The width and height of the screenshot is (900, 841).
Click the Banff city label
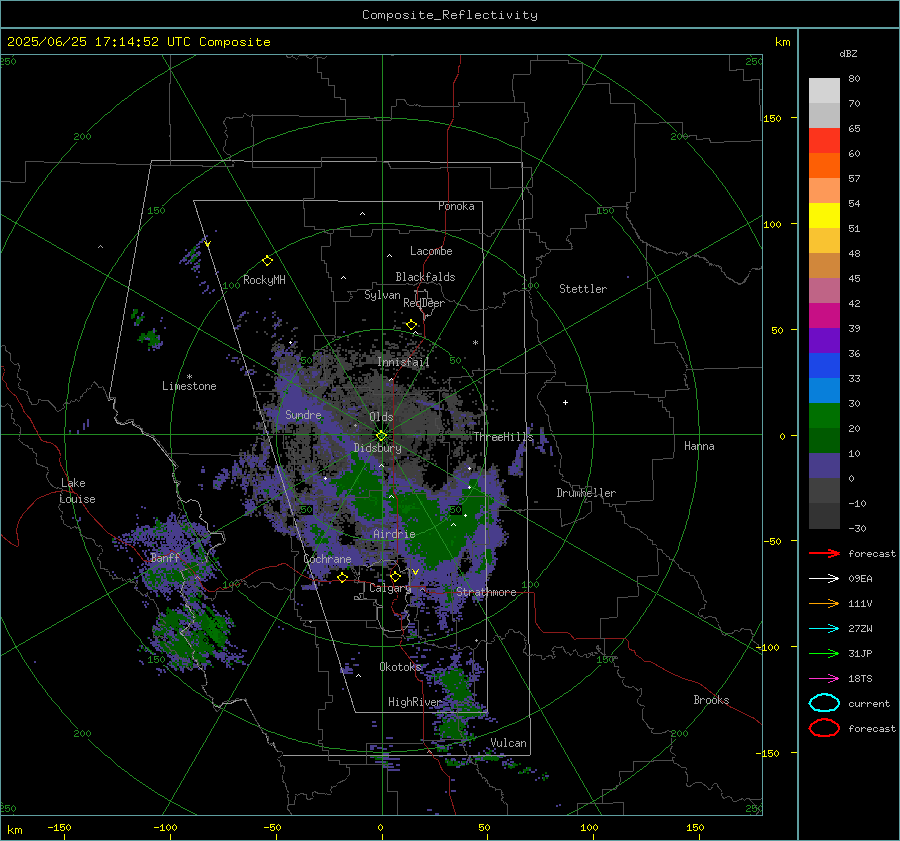tap(165, 557)
